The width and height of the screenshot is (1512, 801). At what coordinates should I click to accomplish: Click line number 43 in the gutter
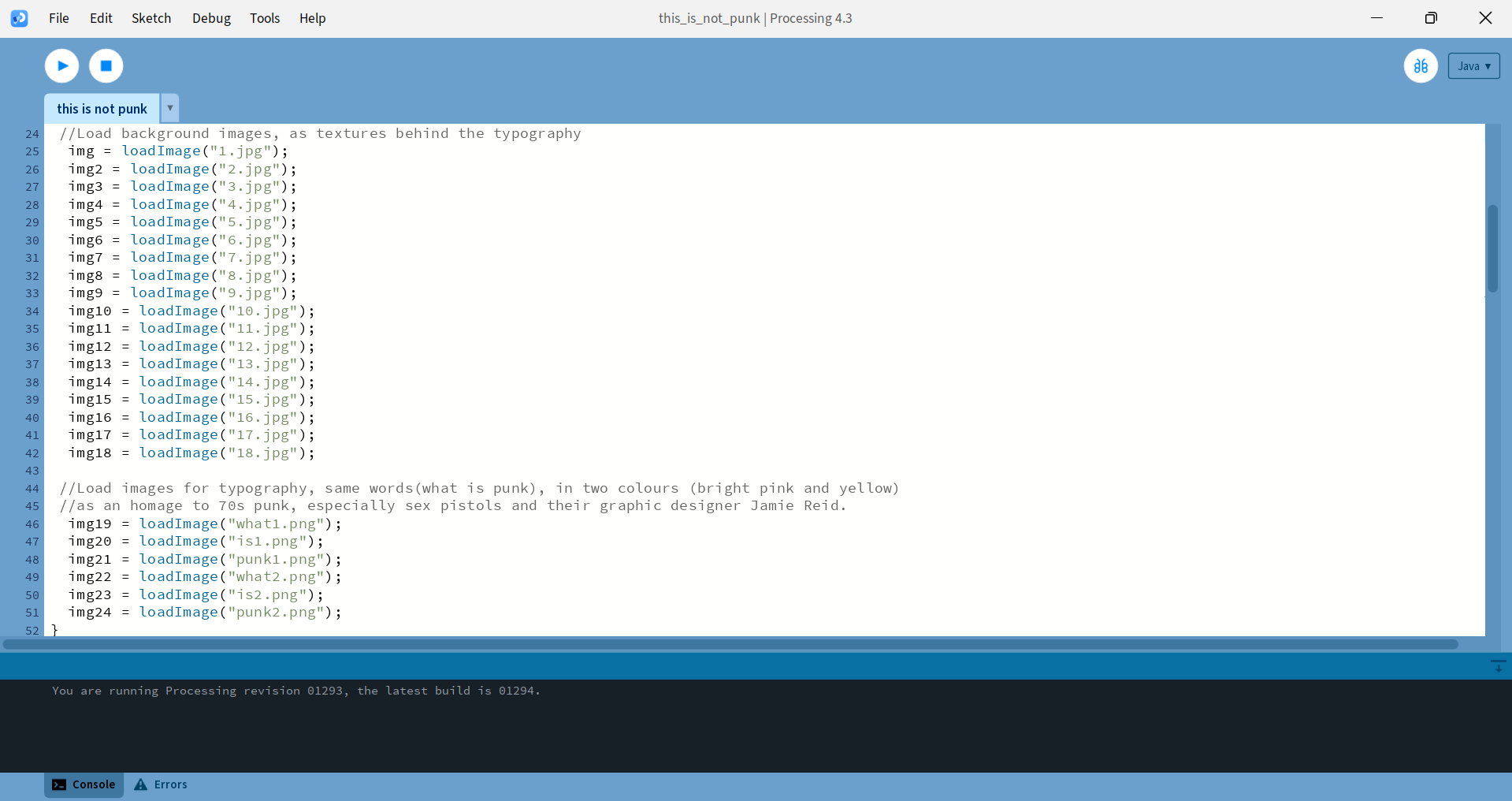(x=32, y=471)
